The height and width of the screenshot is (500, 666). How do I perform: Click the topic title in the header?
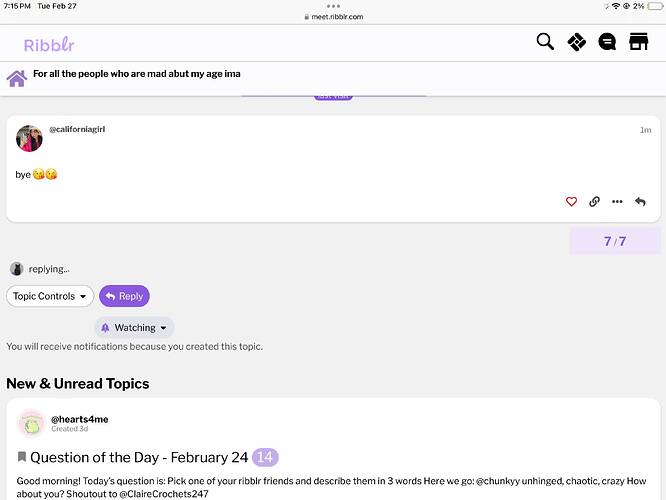tap(137, 73)
